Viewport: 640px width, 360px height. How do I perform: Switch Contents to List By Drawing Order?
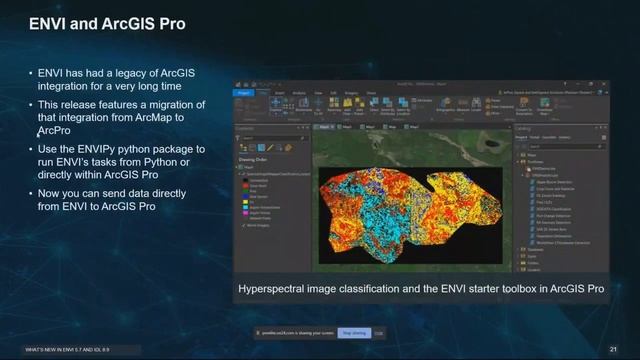click(x=244, y=148)
